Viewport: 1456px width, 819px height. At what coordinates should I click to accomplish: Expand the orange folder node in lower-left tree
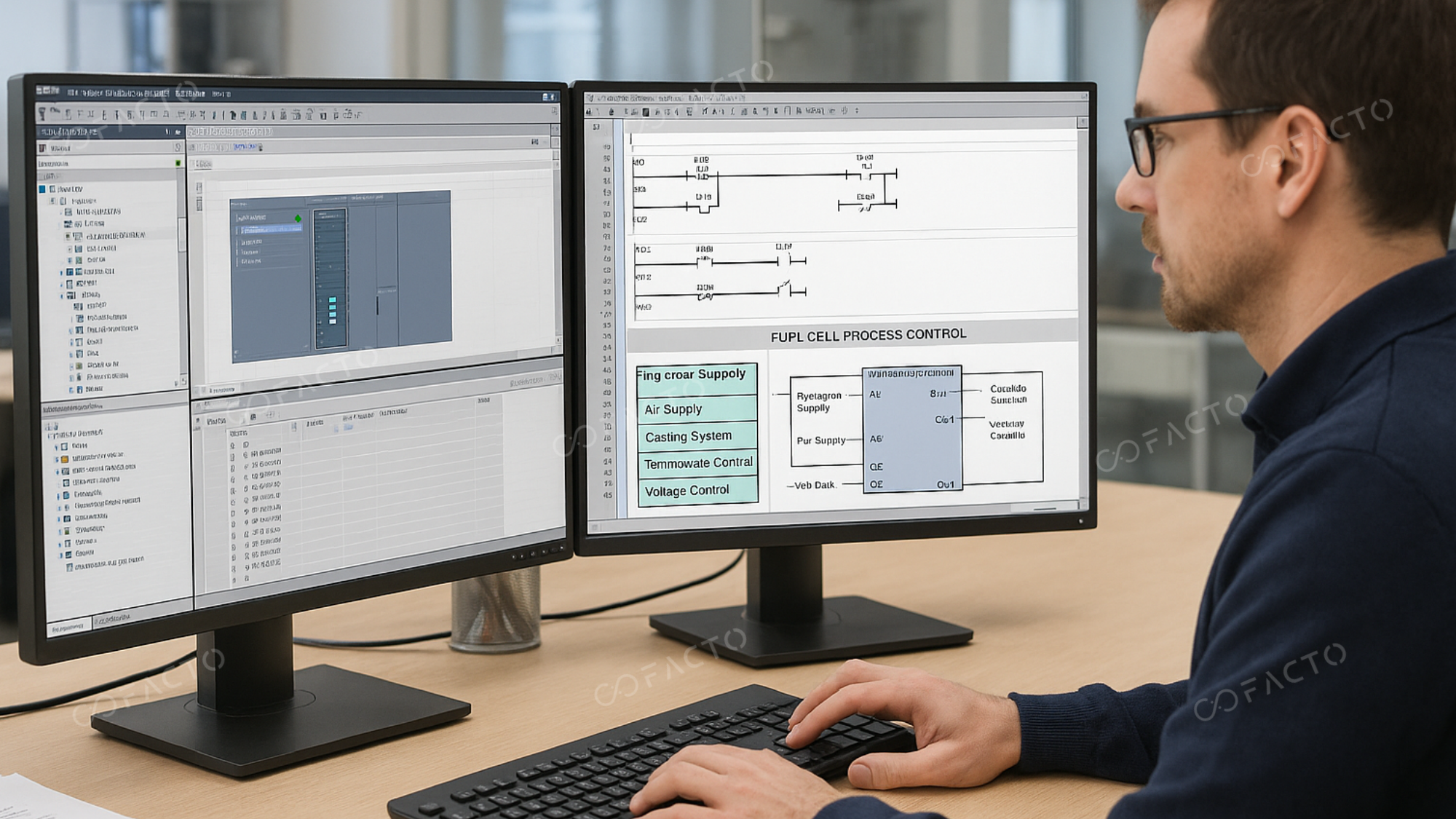(x=56, y=459)
